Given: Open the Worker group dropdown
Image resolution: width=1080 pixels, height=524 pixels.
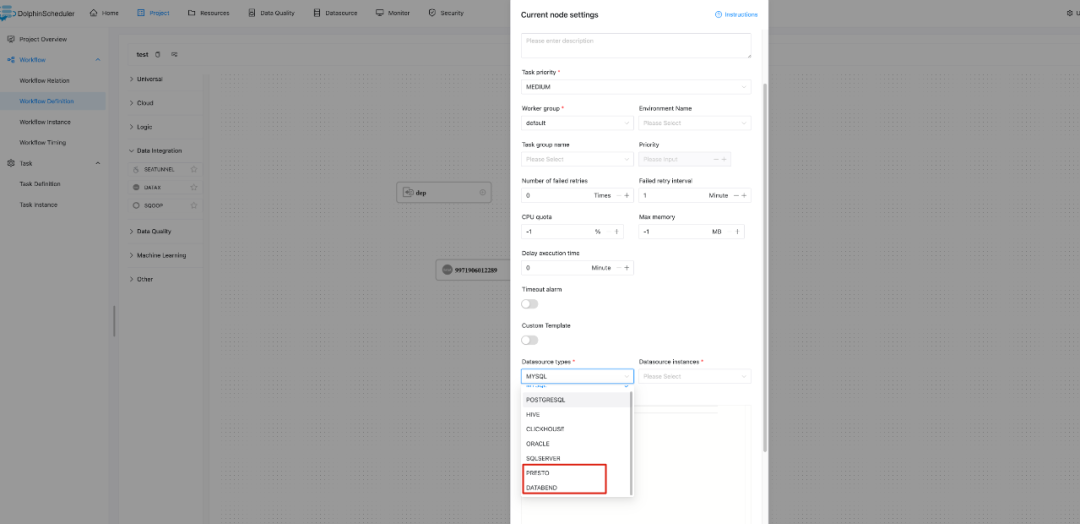Looking at the screenshot, I should coord(577,123).
